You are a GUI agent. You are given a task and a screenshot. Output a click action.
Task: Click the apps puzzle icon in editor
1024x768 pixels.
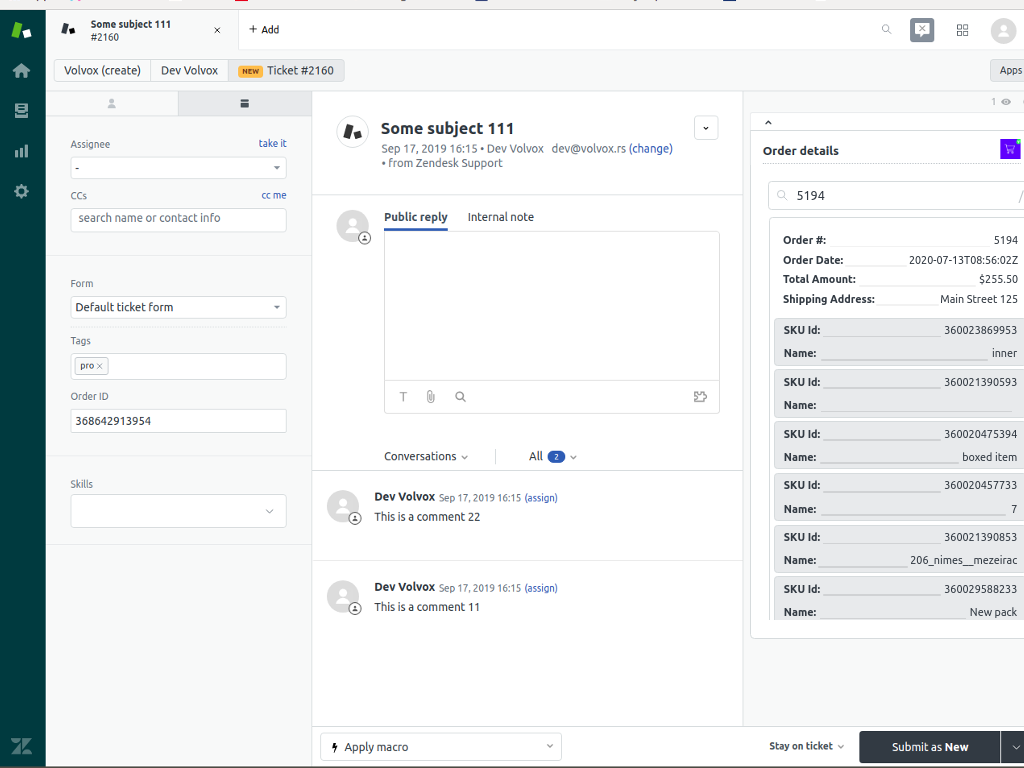pyautogui.click(x=700, y=396)
